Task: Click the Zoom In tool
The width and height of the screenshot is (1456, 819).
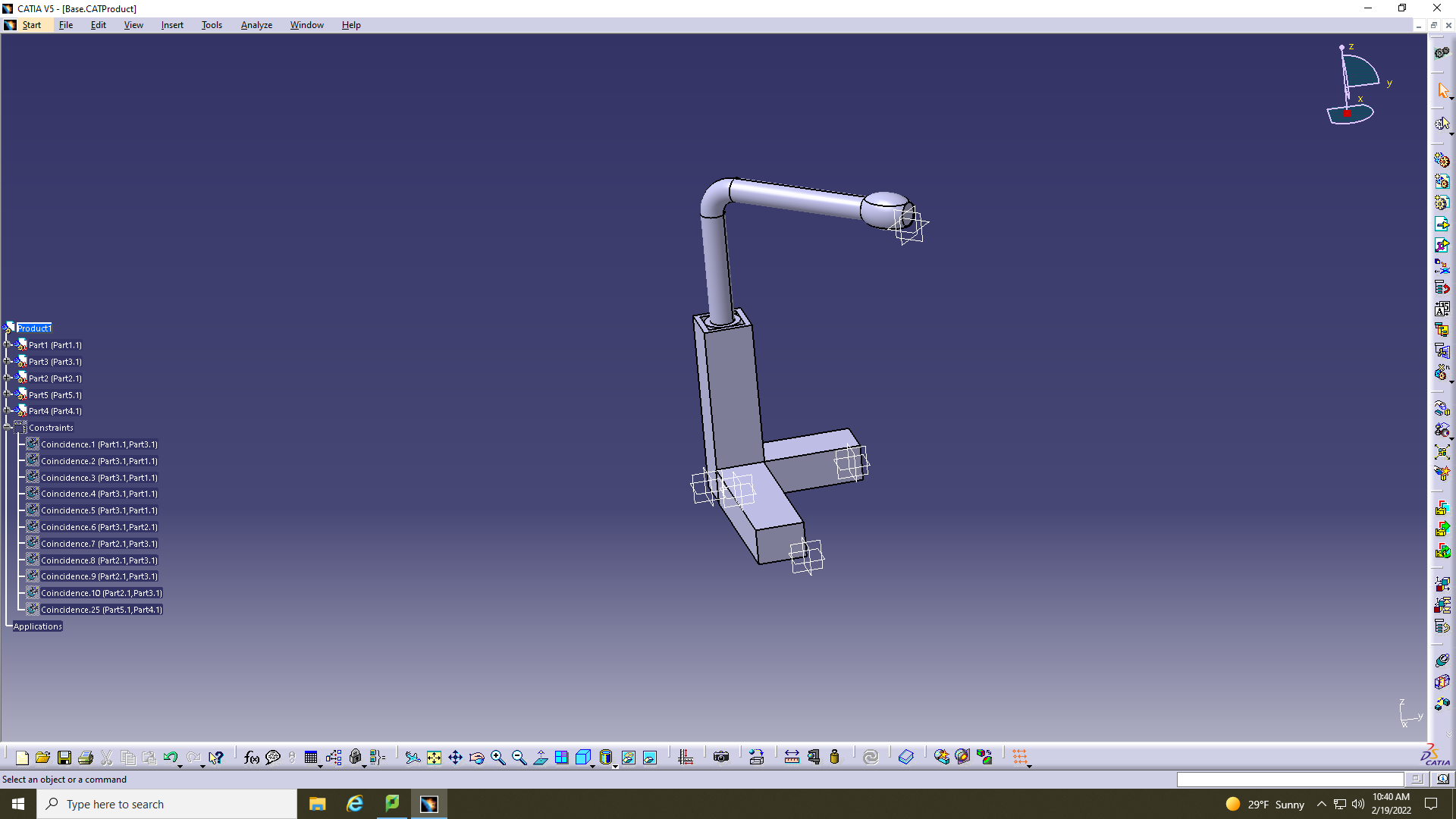Action: [x=498, y=757]
